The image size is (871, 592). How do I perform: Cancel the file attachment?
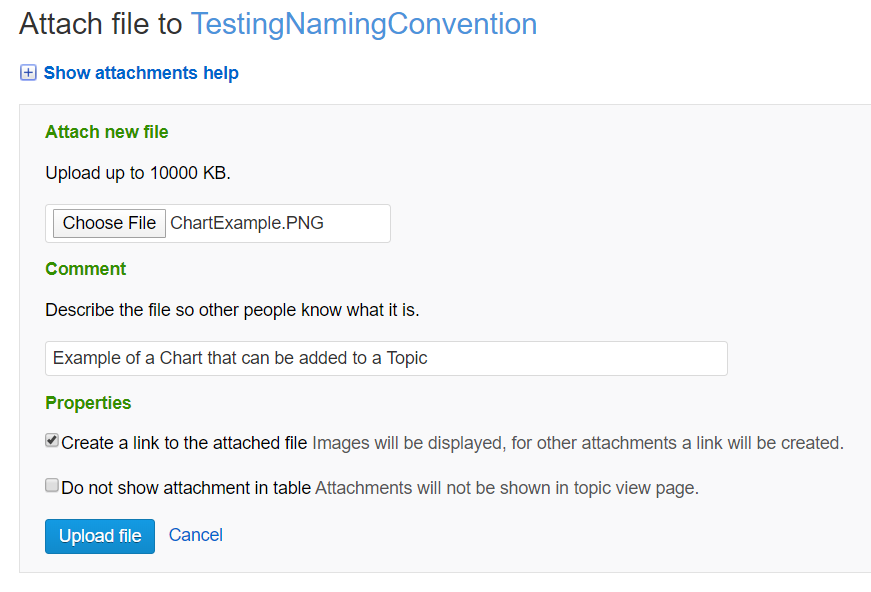[196, 535]
